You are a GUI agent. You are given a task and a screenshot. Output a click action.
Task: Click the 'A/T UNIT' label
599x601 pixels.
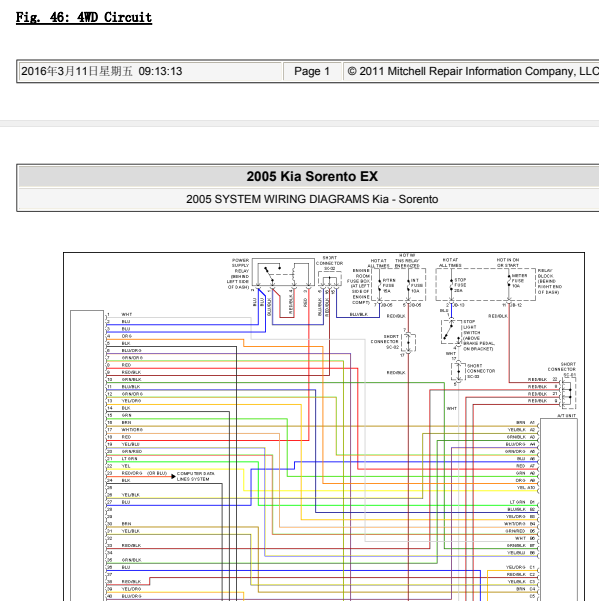coord(566,415)
